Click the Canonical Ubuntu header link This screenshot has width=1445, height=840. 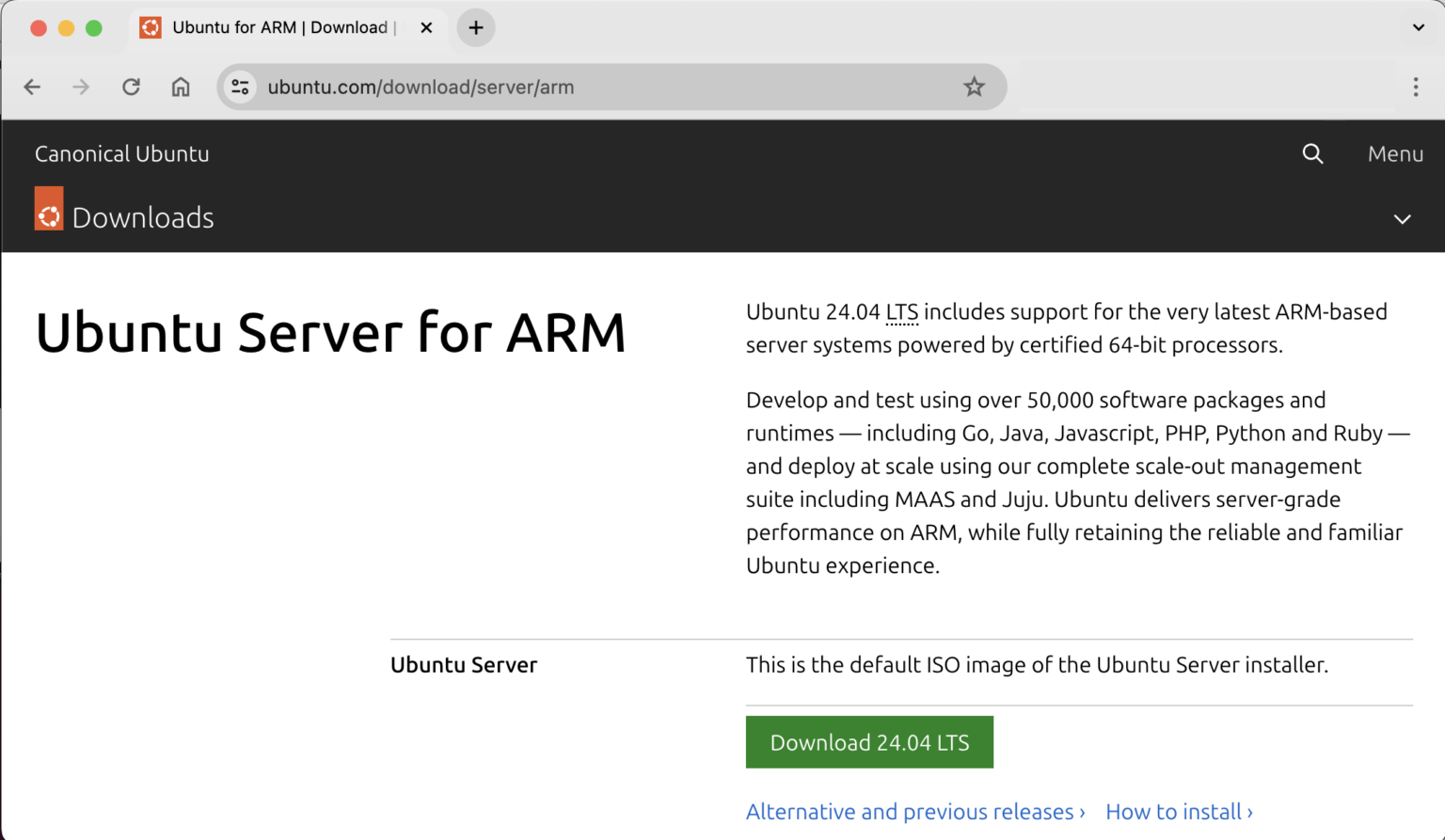point(122,154)
